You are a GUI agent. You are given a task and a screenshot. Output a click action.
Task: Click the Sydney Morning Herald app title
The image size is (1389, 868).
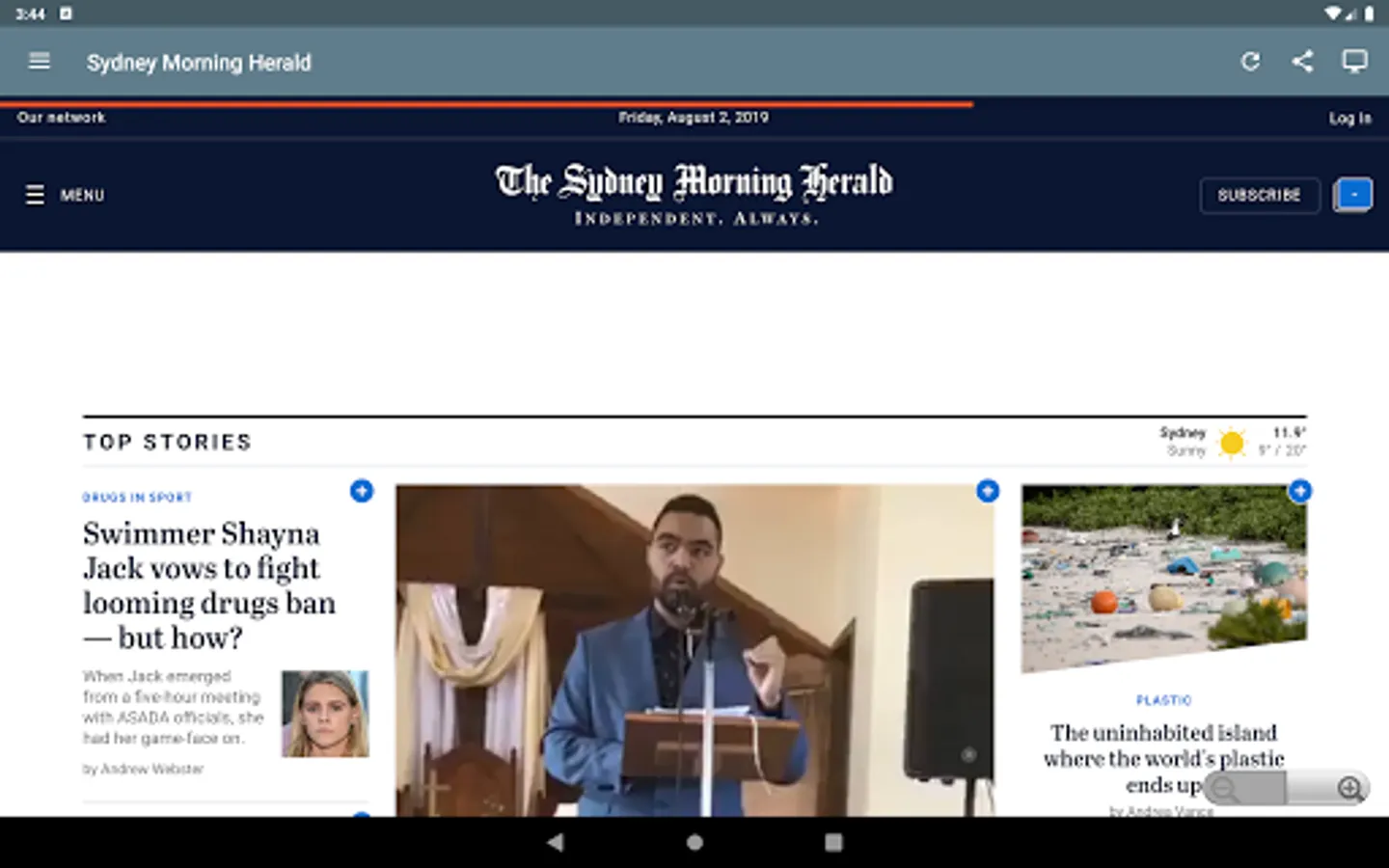[x=199, y=63]
